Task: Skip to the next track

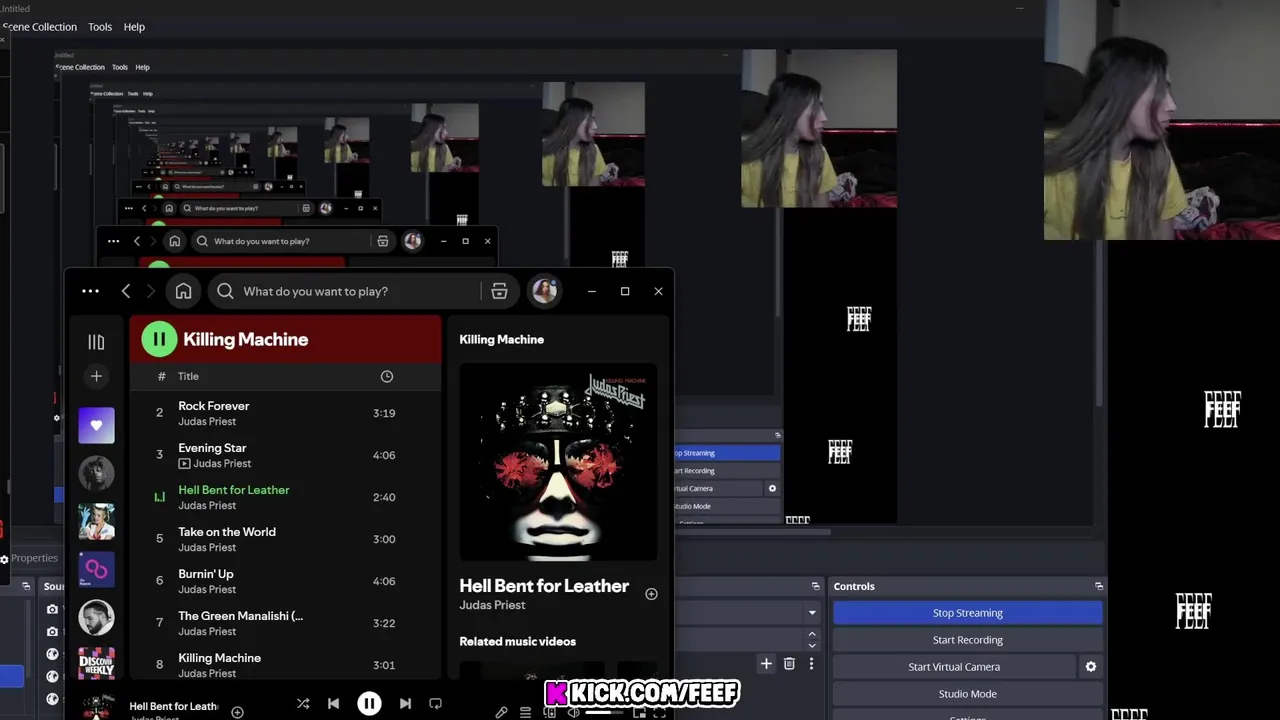Action: pos(405,704)
